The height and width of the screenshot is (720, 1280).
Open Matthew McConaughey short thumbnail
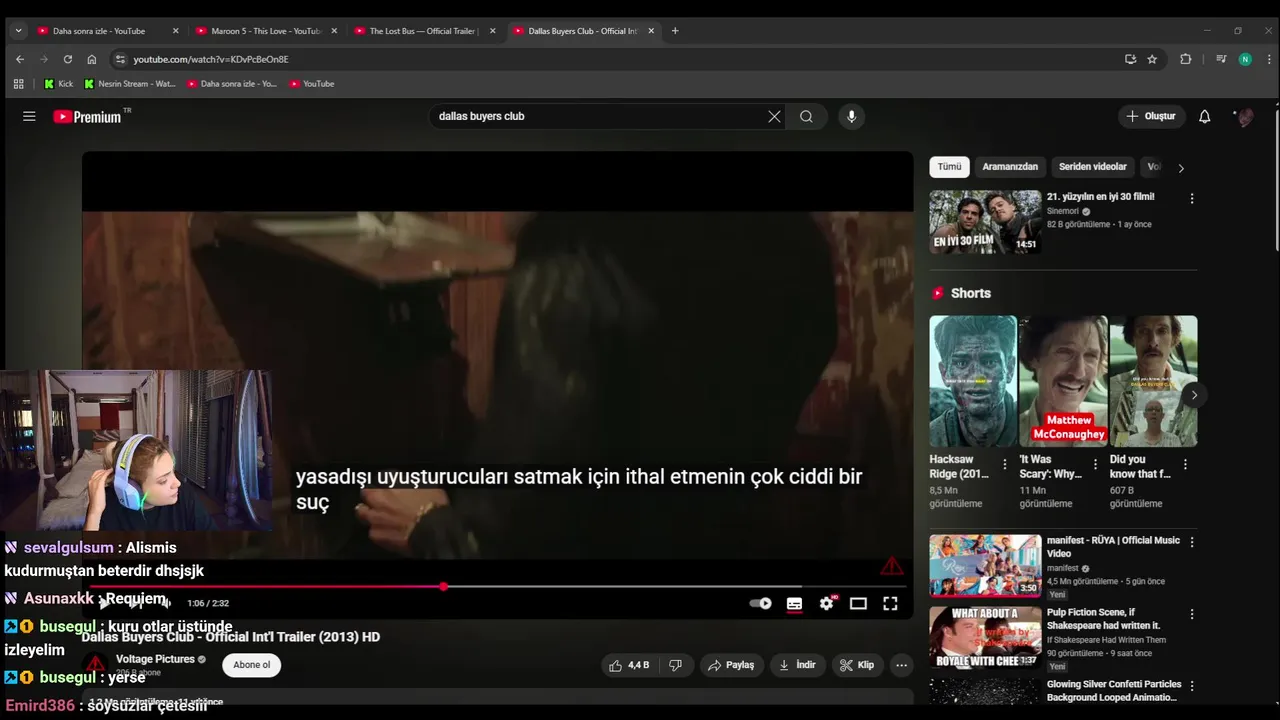tap(1063, 381)
